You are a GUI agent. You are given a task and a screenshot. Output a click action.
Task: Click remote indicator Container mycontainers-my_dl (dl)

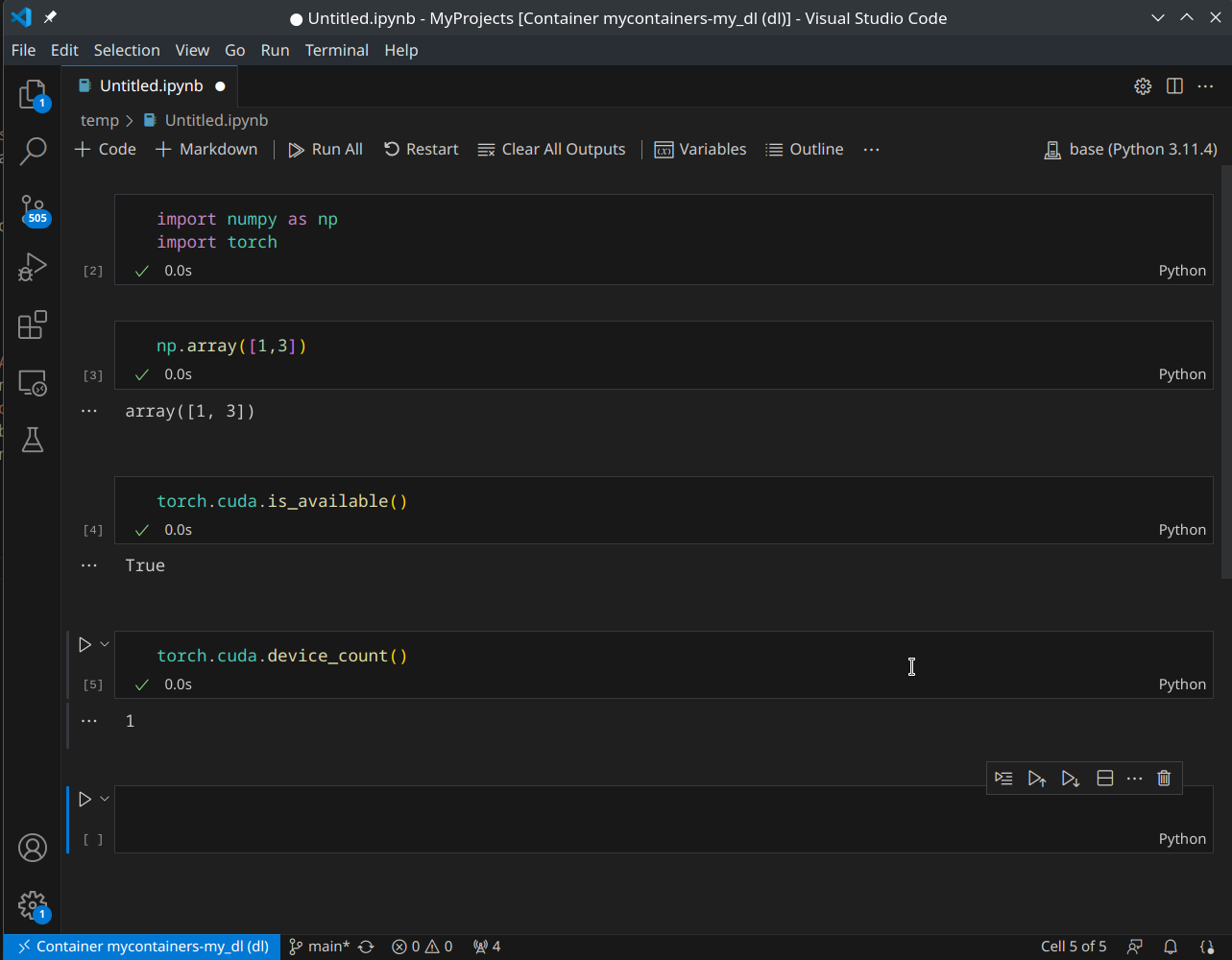(x=142, y=947)
